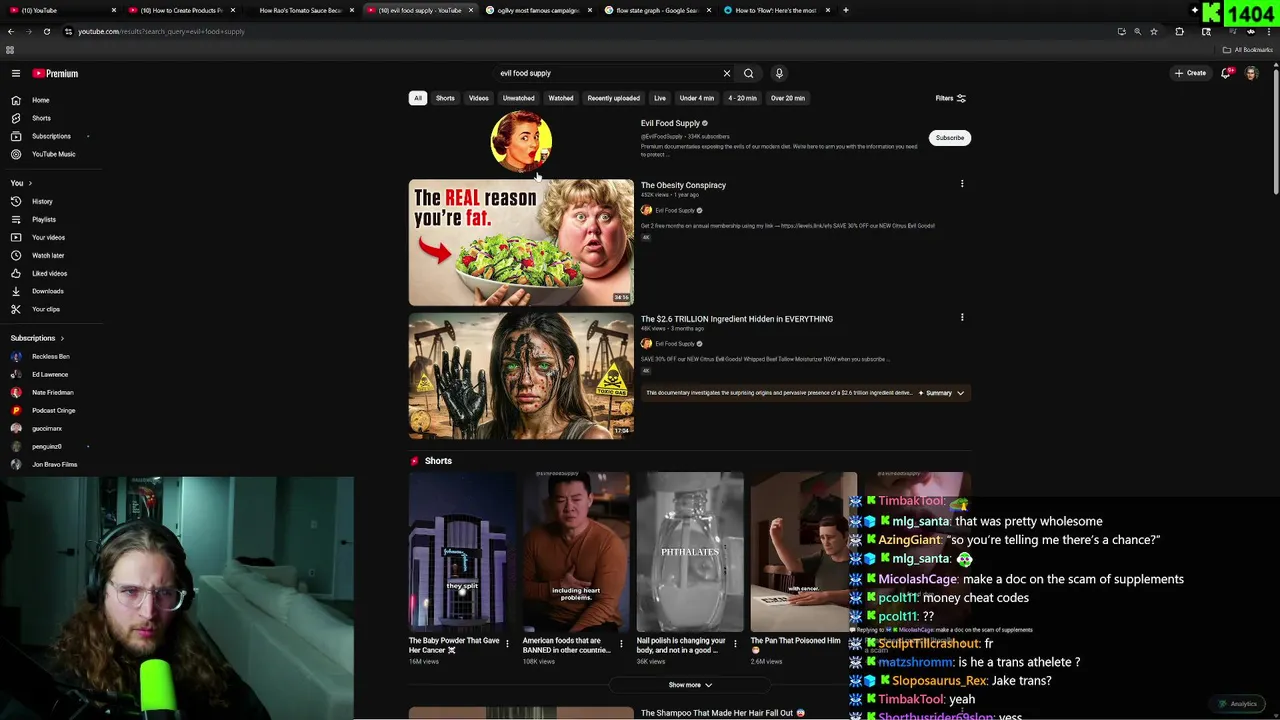Expand Show more under Shorts
This screenshot has height=720, width=1280.
coord(690,685)
